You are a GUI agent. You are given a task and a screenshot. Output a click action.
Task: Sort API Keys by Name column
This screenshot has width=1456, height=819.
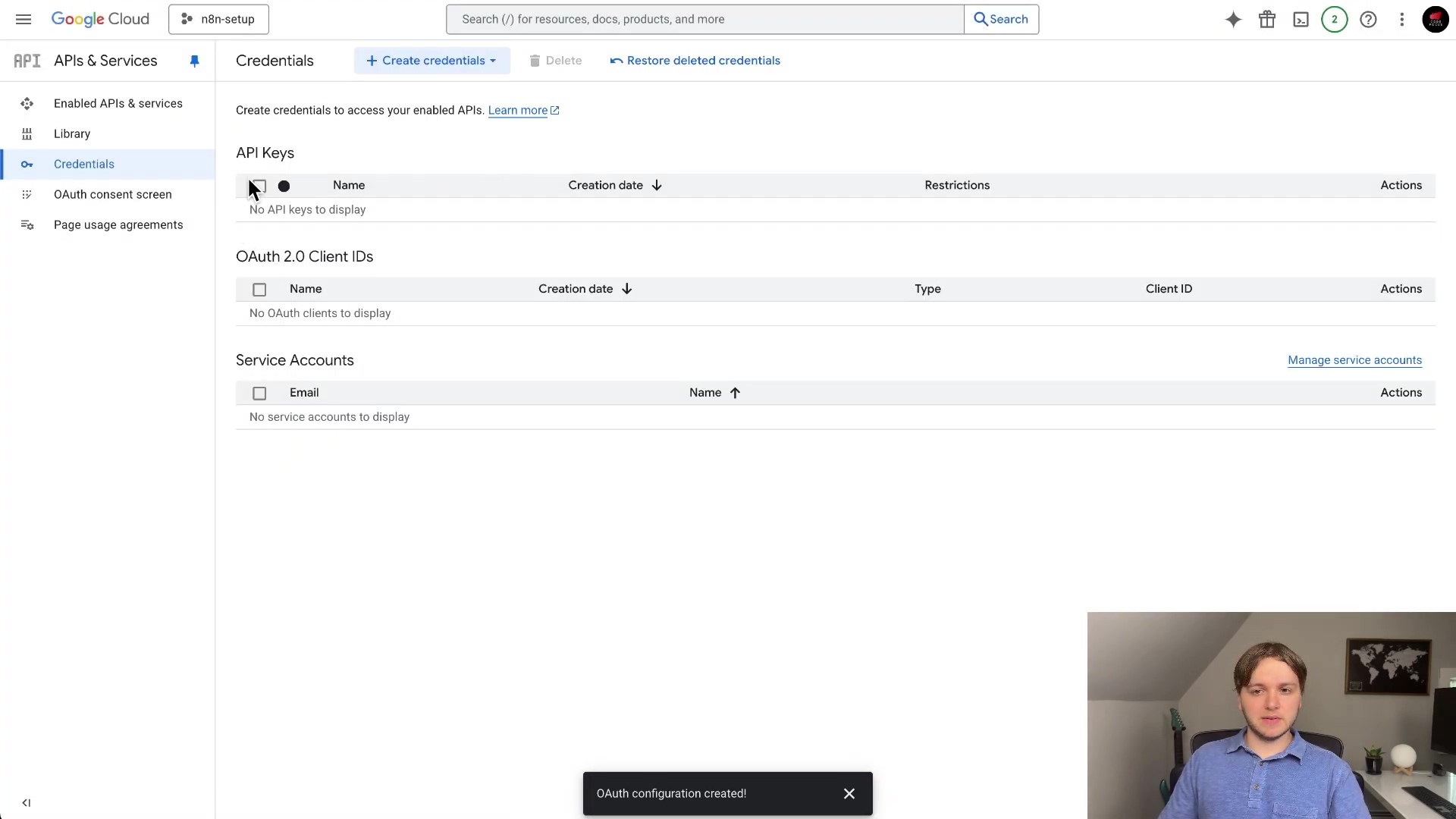pos(349,185)
